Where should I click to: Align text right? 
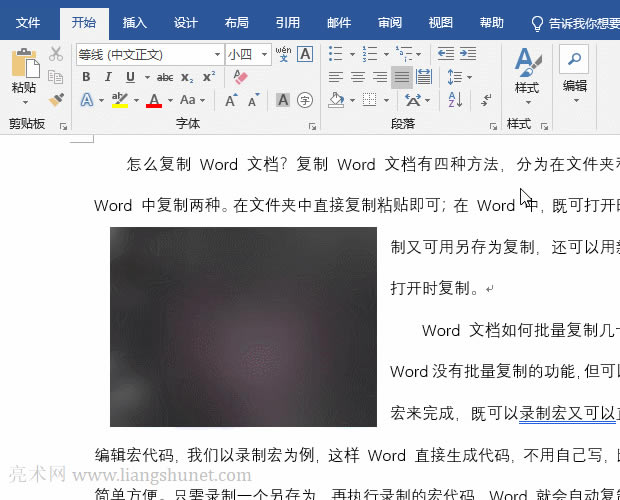tap(380, 77)
